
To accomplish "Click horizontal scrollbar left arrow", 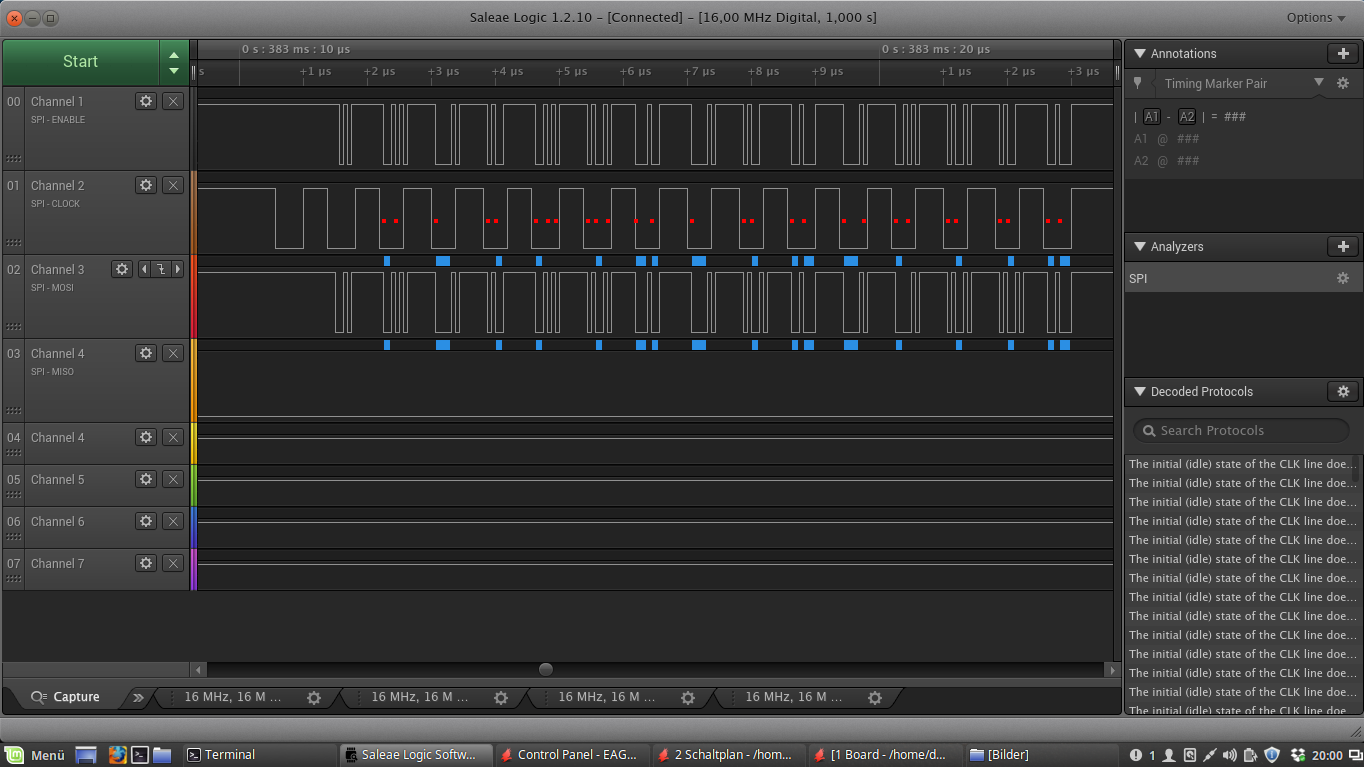I will [x=198, y=670].
